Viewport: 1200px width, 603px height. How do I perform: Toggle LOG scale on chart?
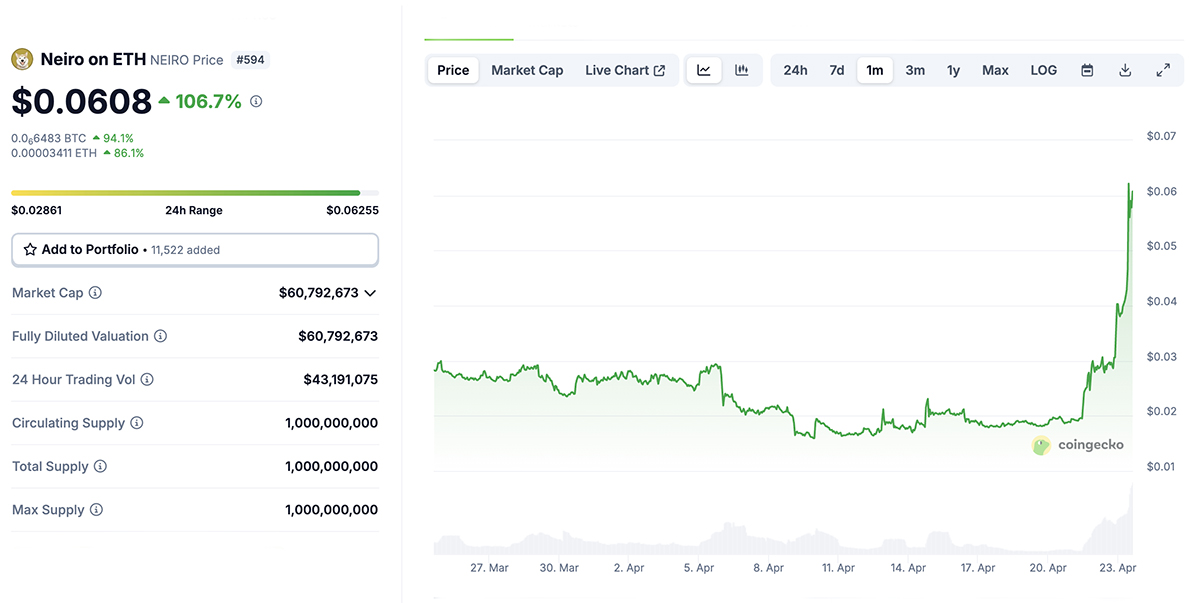pyautogui.click(x=1043, y=70)
